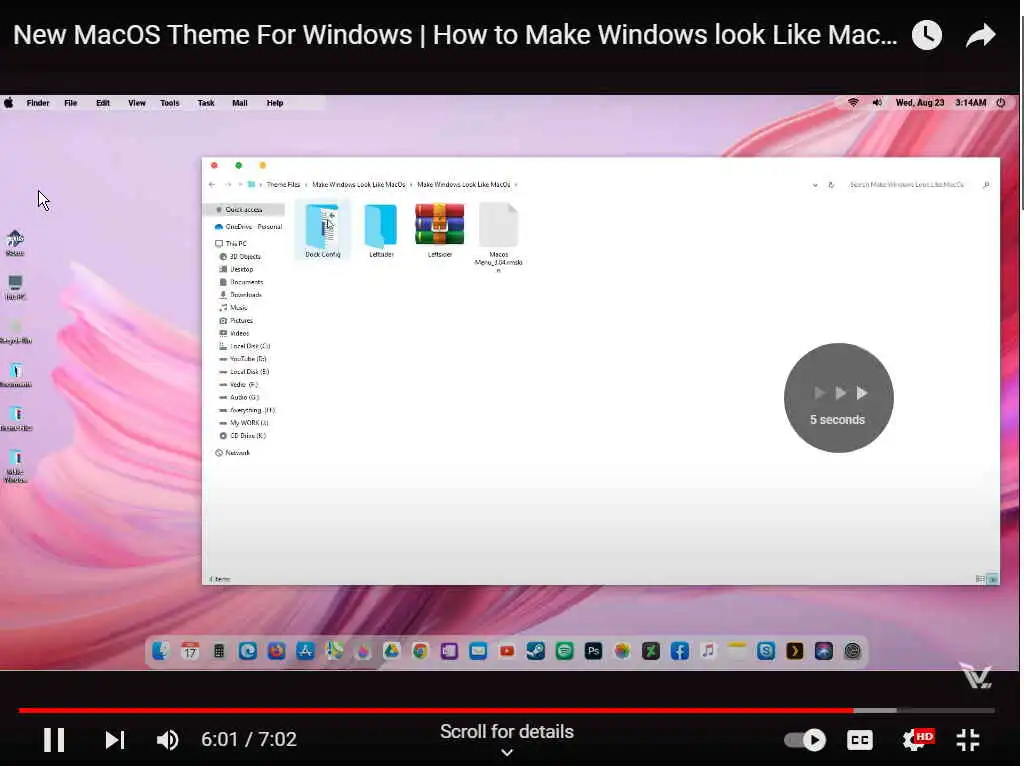
Task: Launch Chrome from the dock
Action: click(421, 651)
